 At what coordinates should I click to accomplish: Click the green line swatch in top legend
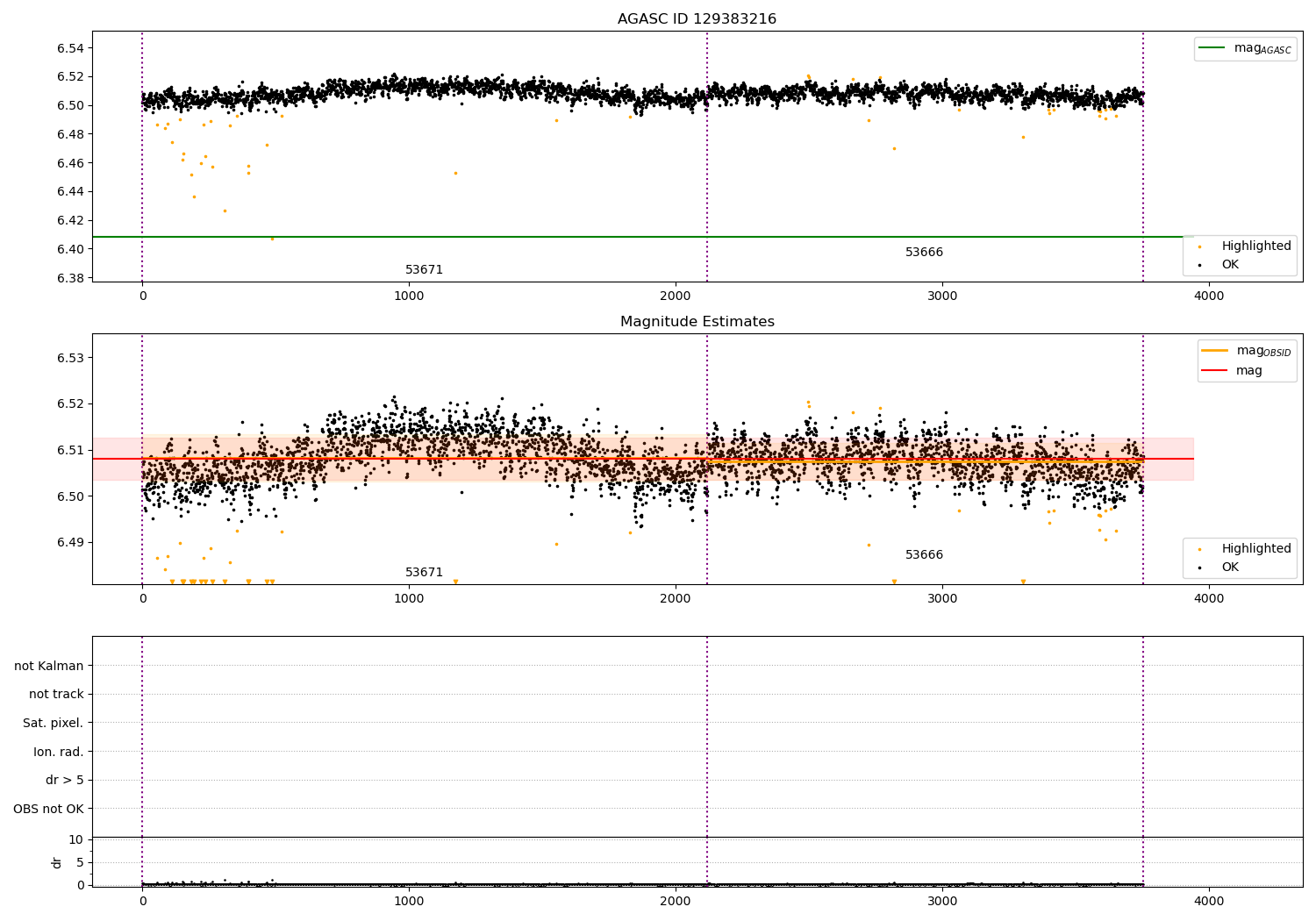pos(1212,48)
